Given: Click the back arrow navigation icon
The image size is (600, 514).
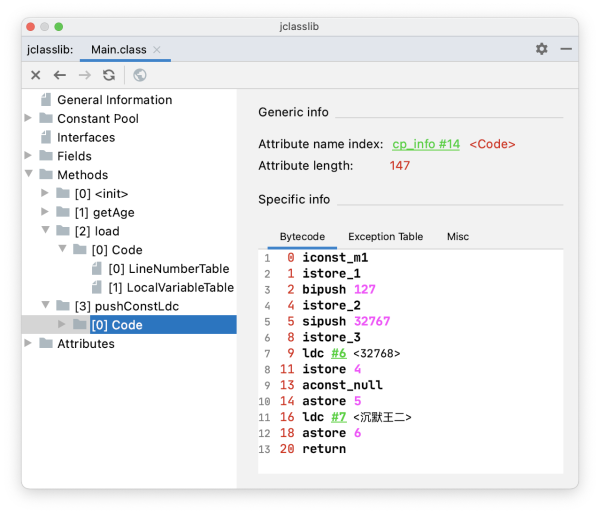Looking at the screenshot, I should coord(60,75).
